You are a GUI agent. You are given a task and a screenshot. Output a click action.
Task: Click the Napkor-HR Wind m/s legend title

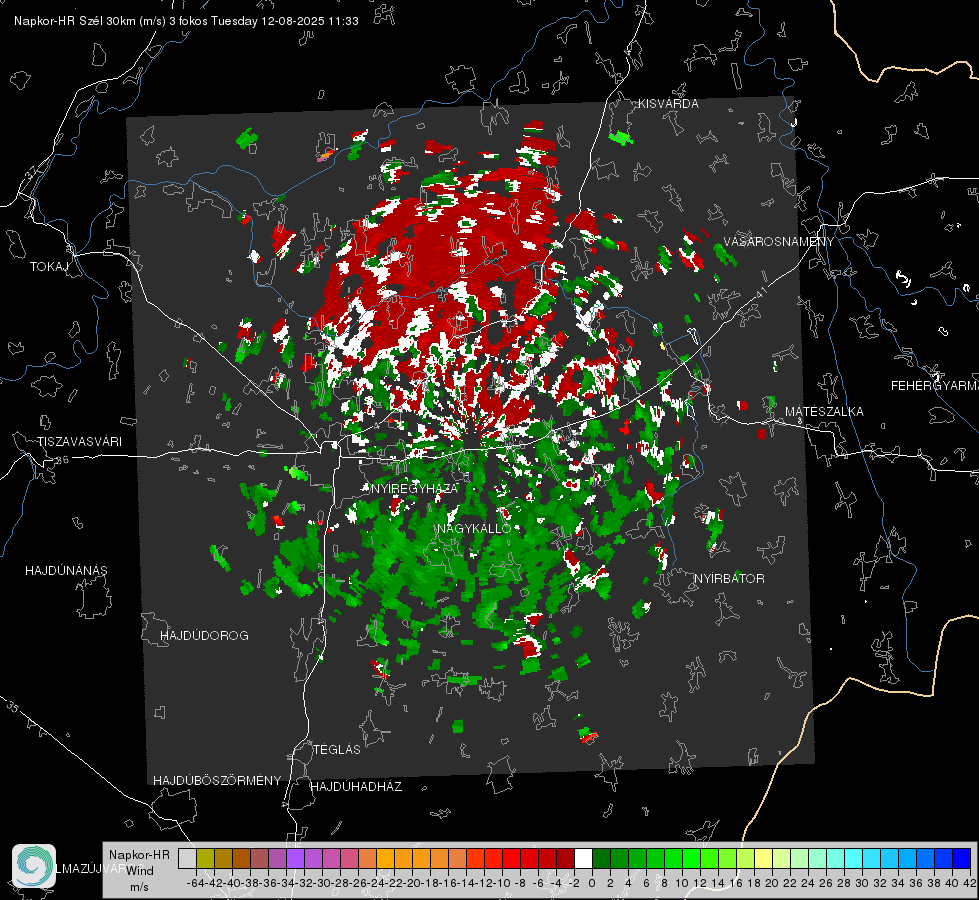[x=139, y=871]
